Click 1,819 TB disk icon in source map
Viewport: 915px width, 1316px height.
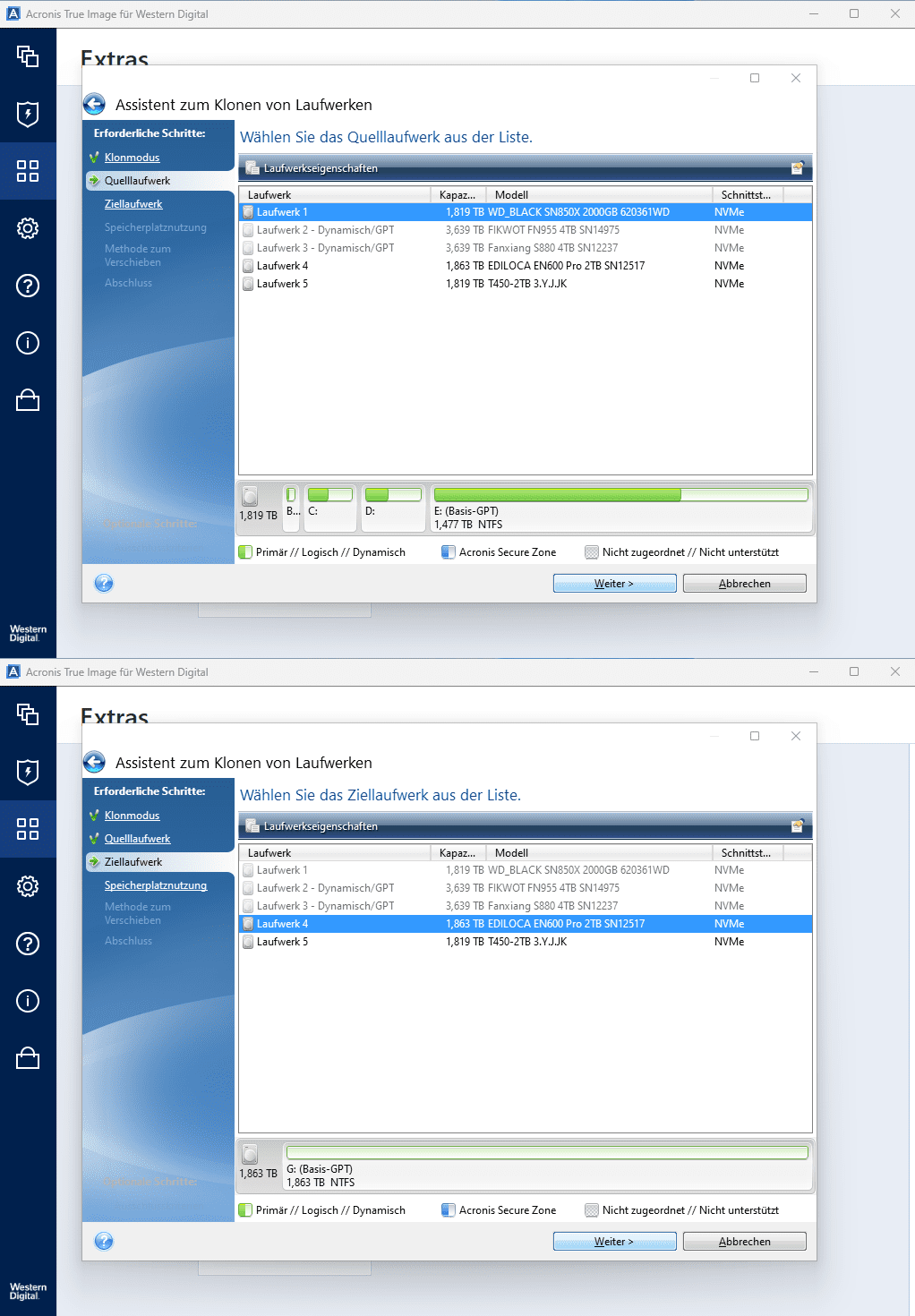coord(251,496)
